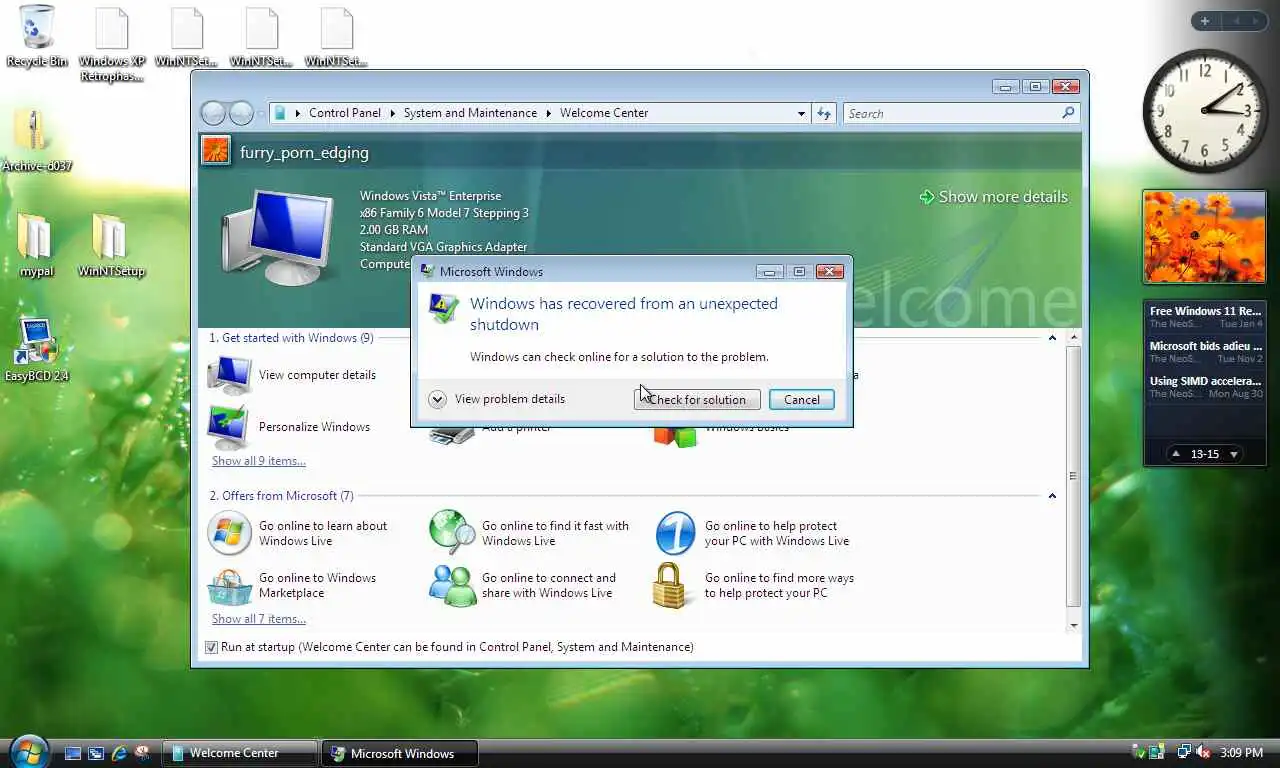Click the find it fast globe magnifier icon
The image size is (1280, 768).
pos(452,533)
